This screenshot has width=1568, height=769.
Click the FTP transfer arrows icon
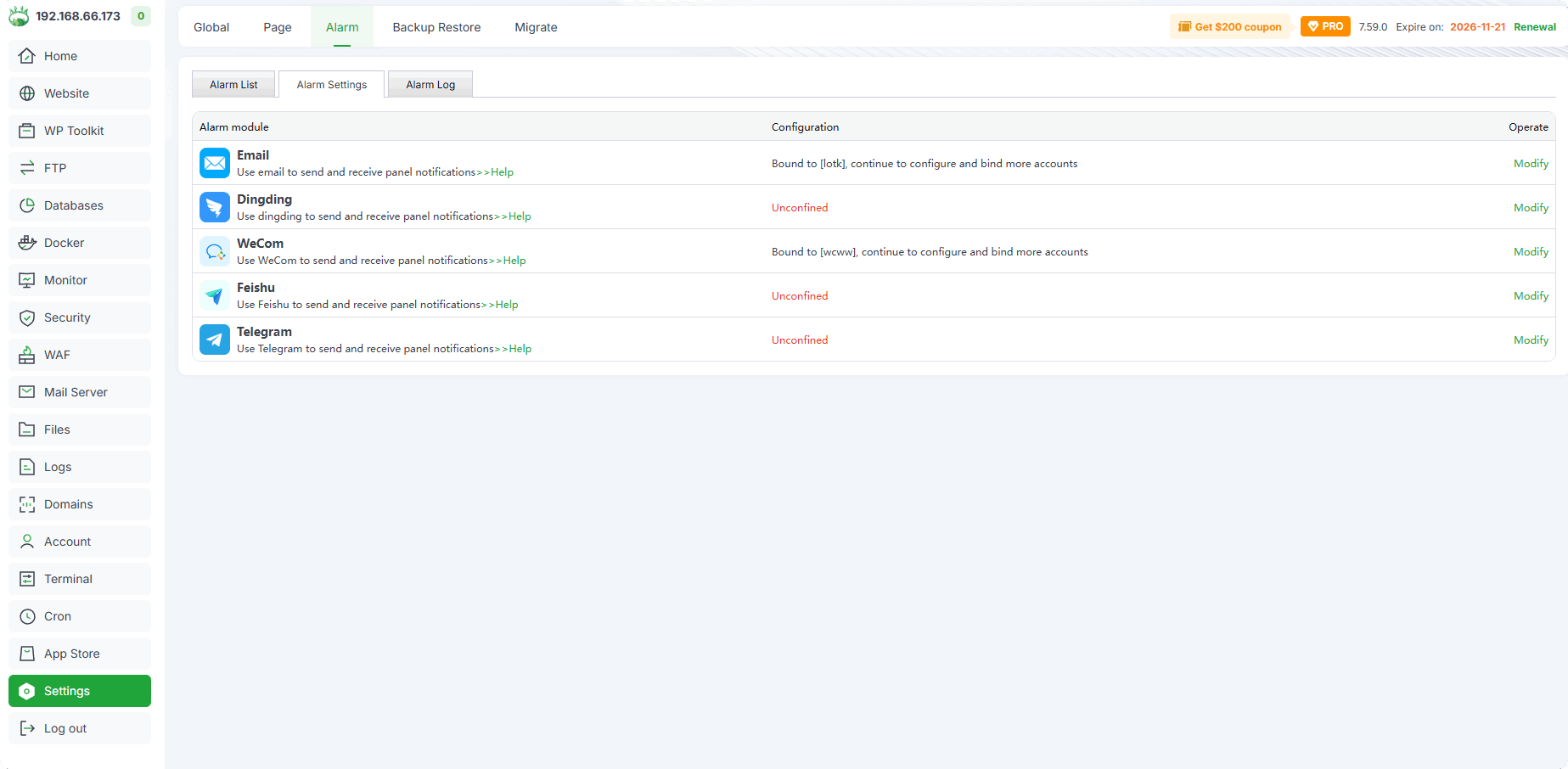click(x=27, y=168)
